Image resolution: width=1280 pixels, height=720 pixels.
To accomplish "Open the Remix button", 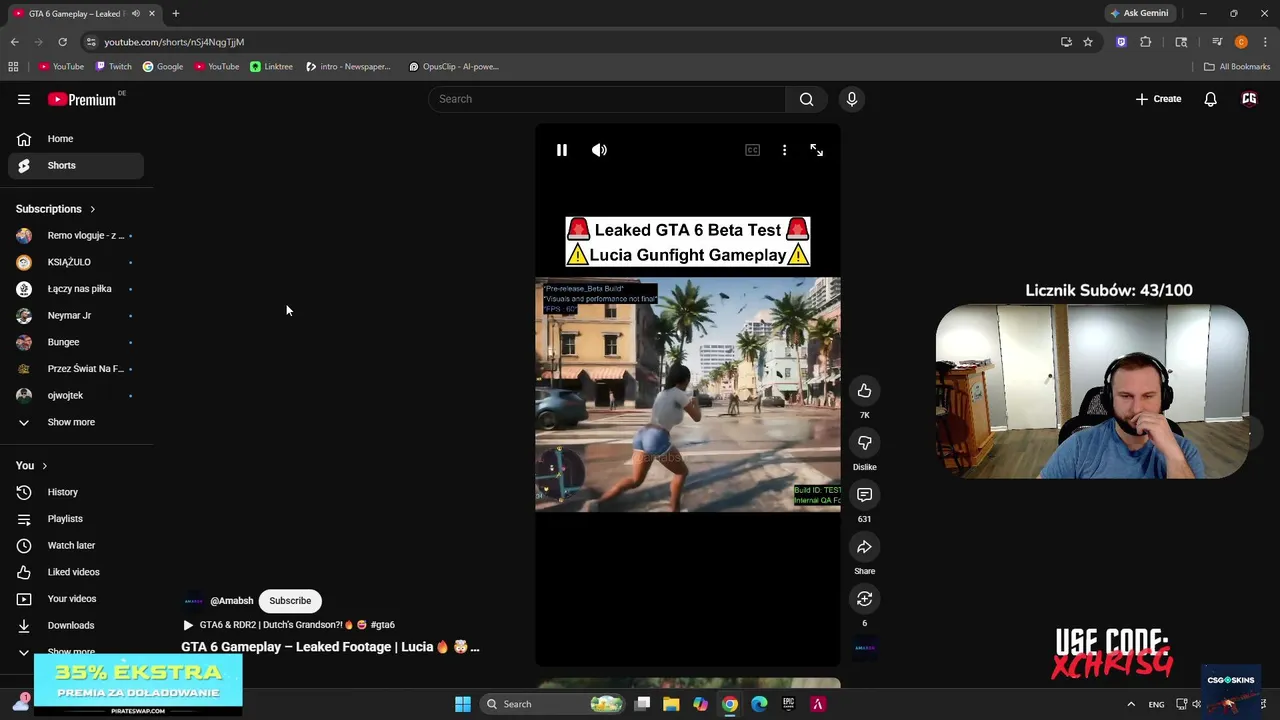I will 865,599.
